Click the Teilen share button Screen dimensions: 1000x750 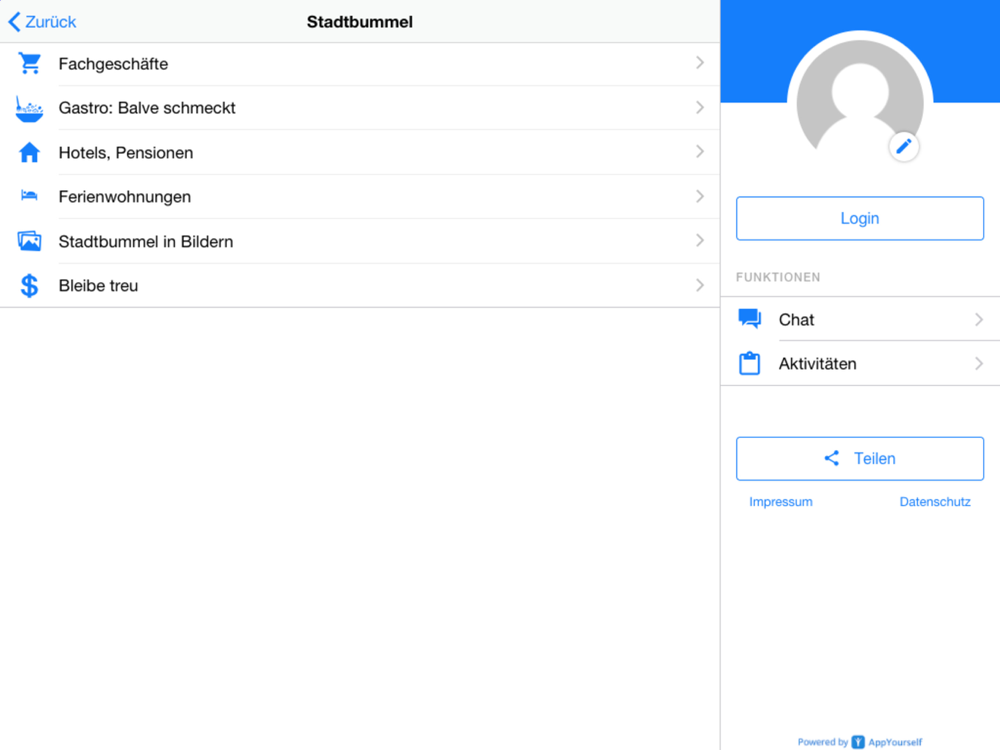860,459
